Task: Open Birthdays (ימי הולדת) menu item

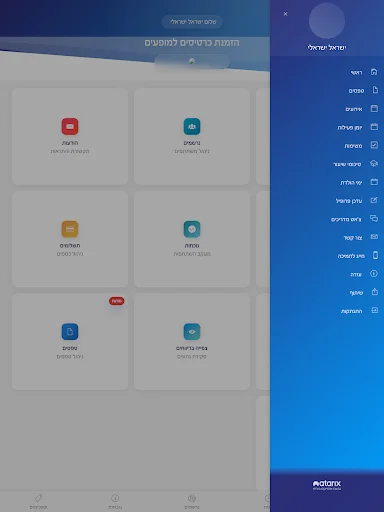Action: pyautogui.click(x=359, y=182)
